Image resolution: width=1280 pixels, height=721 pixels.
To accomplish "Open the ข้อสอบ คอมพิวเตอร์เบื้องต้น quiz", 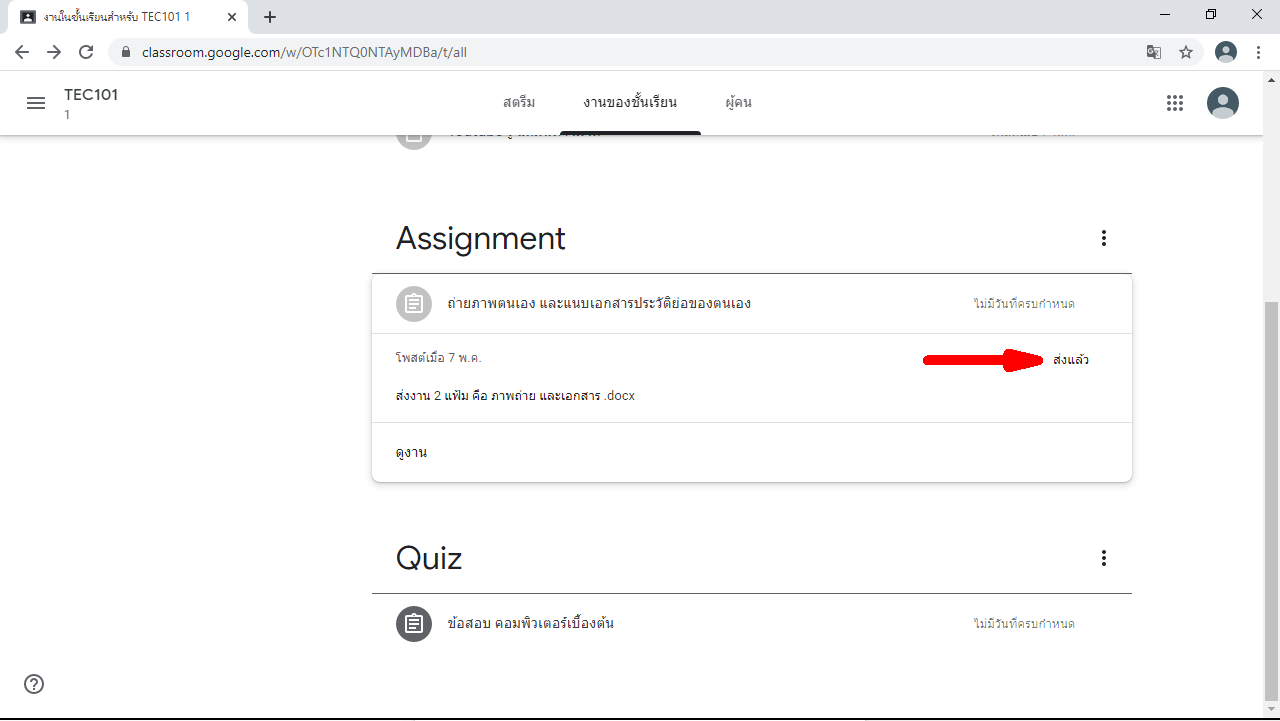I will pyautogui.click(x=530, y=624).
